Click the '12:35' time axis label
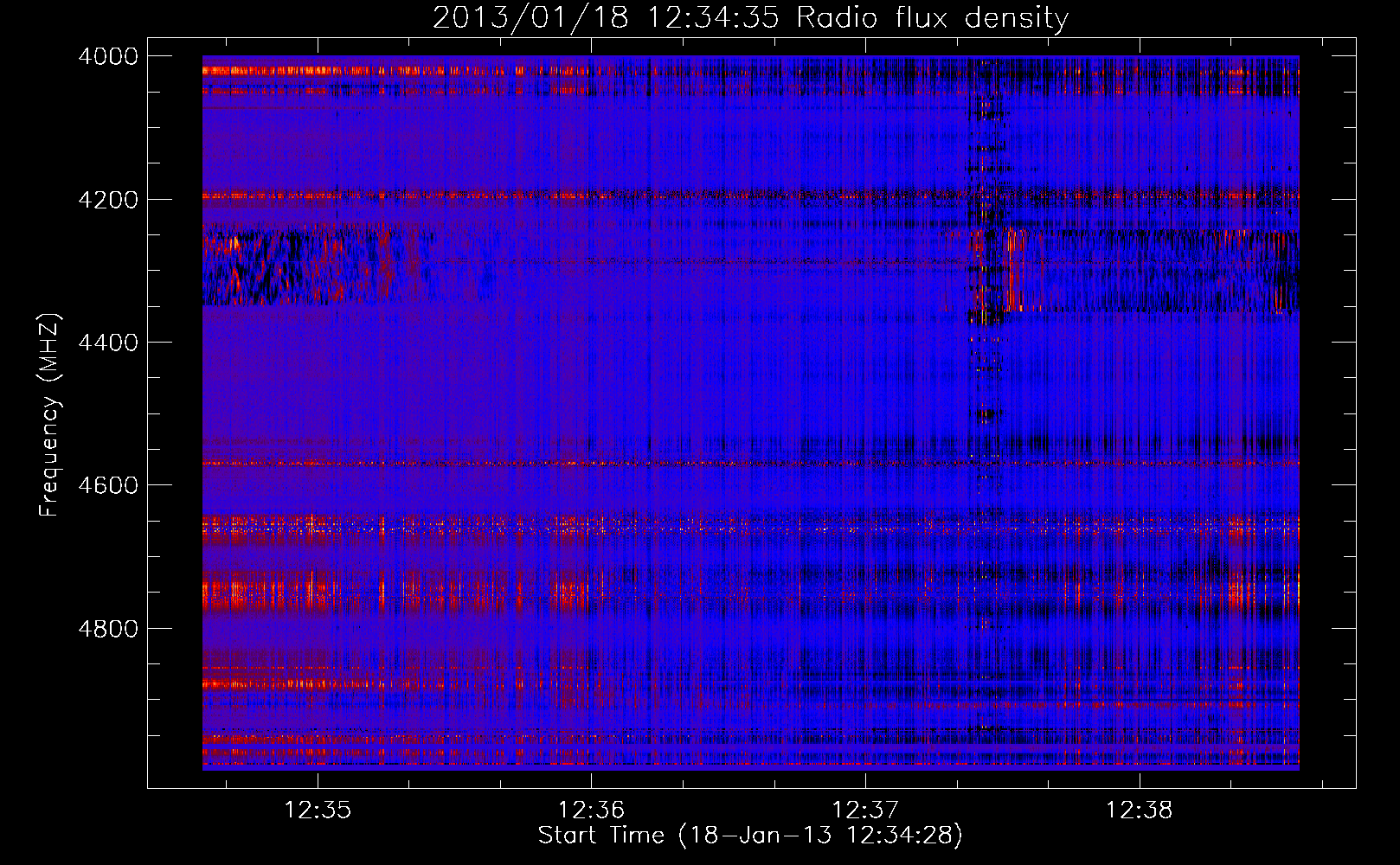1400x865 pixels. coord(318,810)
